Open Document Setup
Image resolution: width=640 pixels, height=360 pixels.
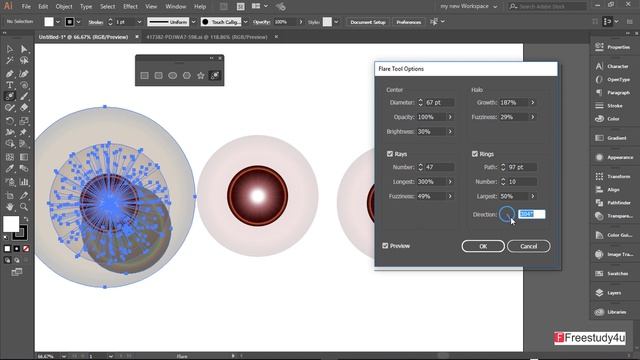pyautogui.click(x=368, y=22)
